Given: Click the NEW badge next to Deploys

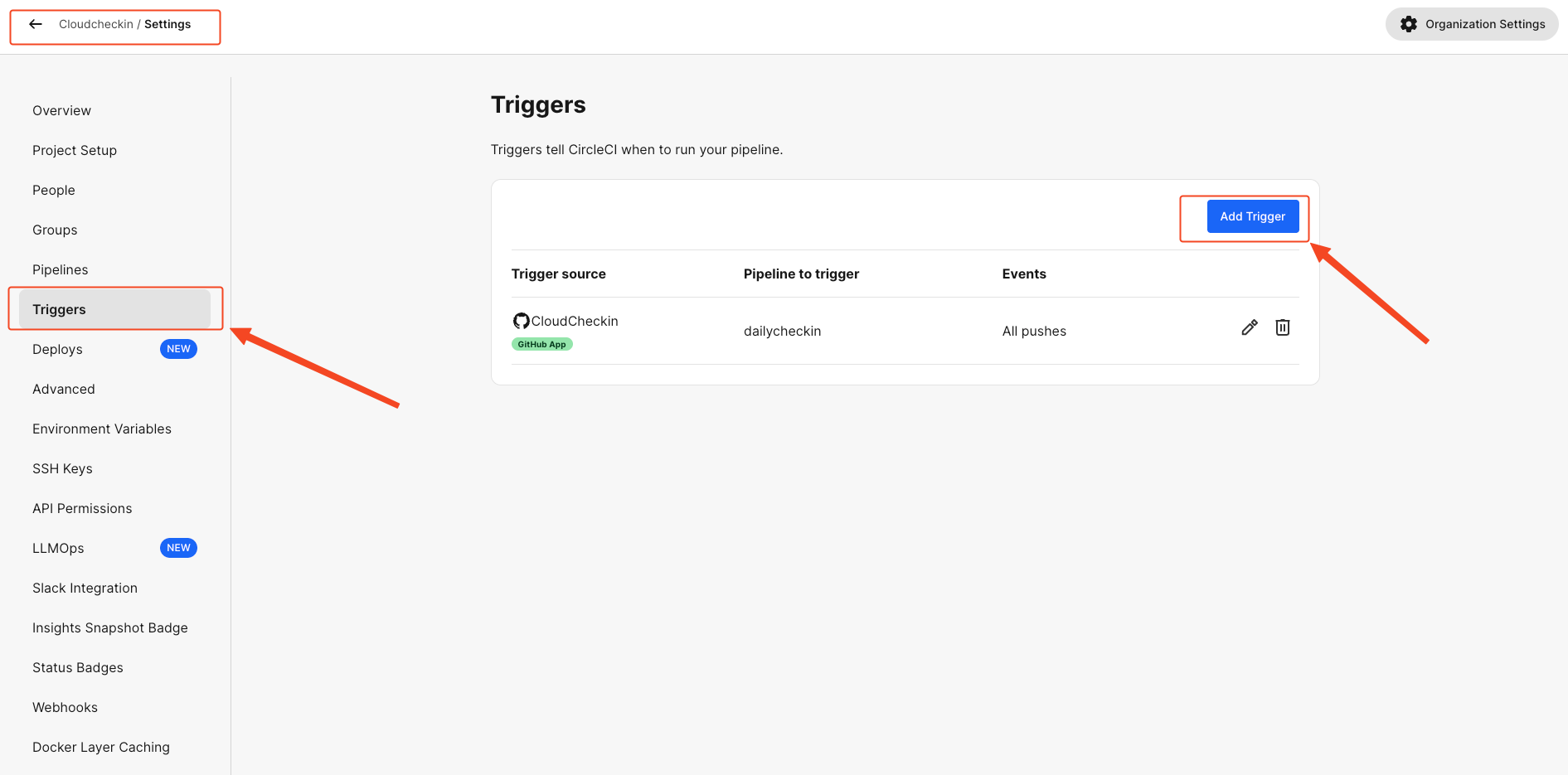Looking at the screenshot, I should pyautogui.click(x=178, y=349).
